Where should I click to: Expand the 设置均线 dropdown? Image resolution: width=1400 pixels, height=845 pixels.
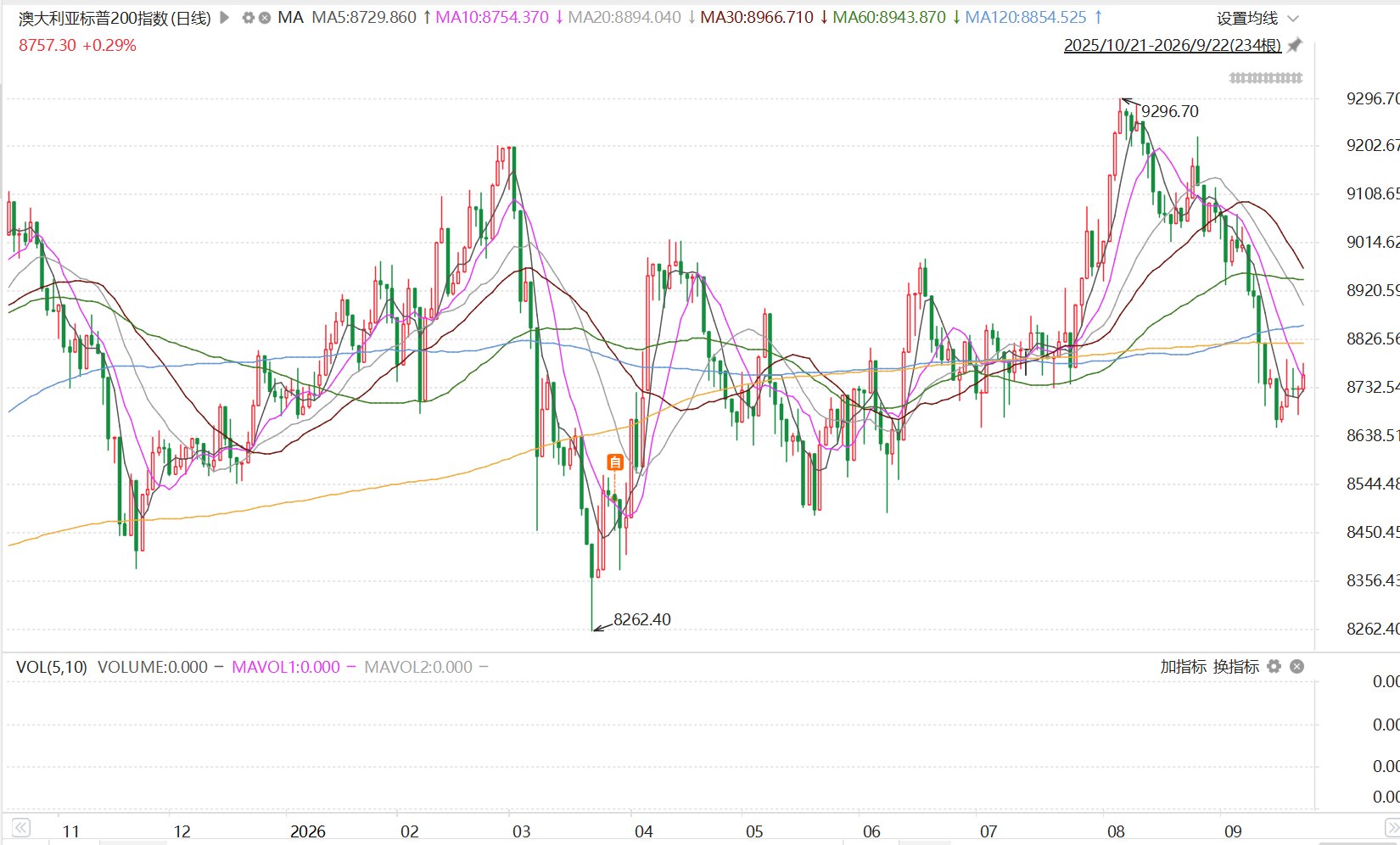coord(1293,18)
